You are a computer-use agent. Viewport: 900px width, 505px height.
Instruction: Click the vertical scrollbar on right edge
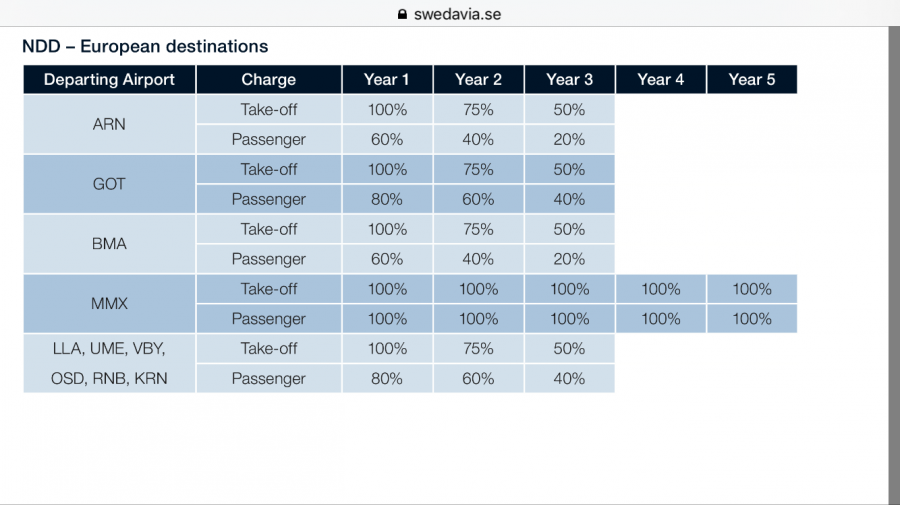tap(893, 250)
